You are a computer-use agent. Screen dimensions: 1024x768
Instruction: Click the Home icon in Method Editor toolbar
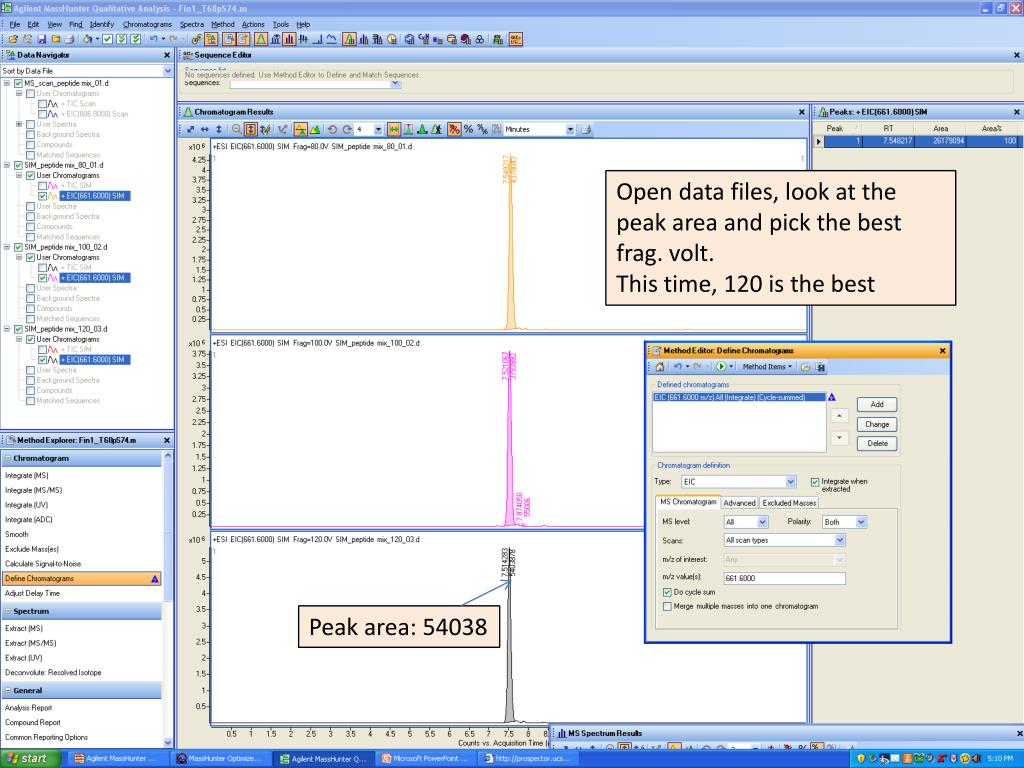(x=660, y=367)
